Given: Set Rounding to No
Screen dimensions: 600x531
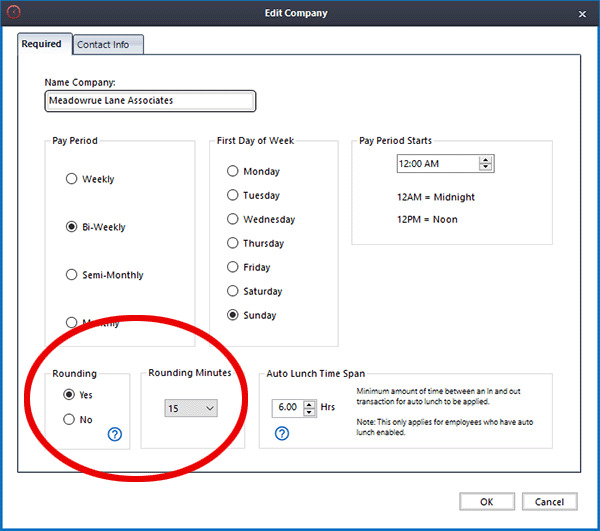Looking at the screenshot, I should pos(71,420).
